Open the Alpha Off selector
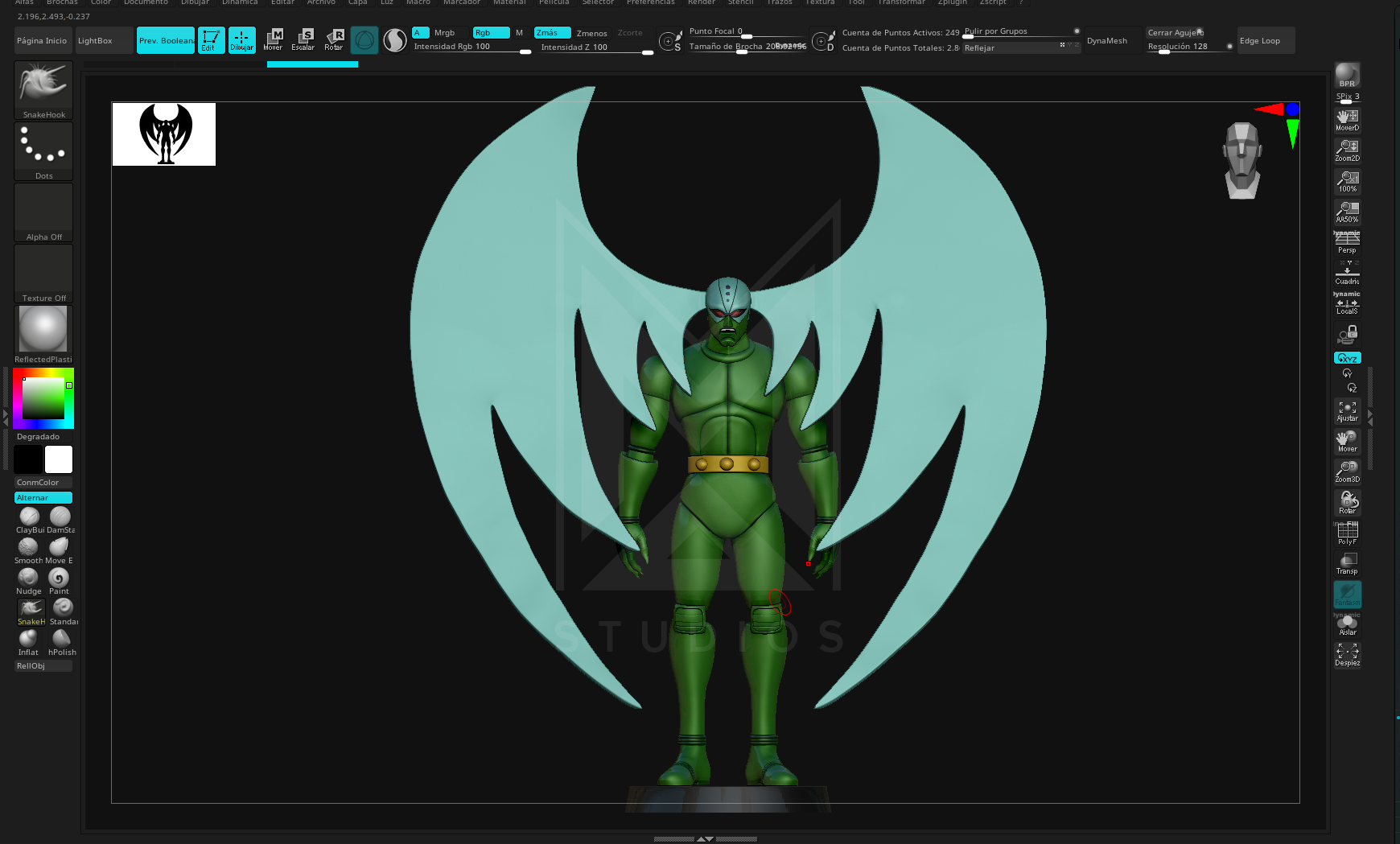 pos(43,212)
